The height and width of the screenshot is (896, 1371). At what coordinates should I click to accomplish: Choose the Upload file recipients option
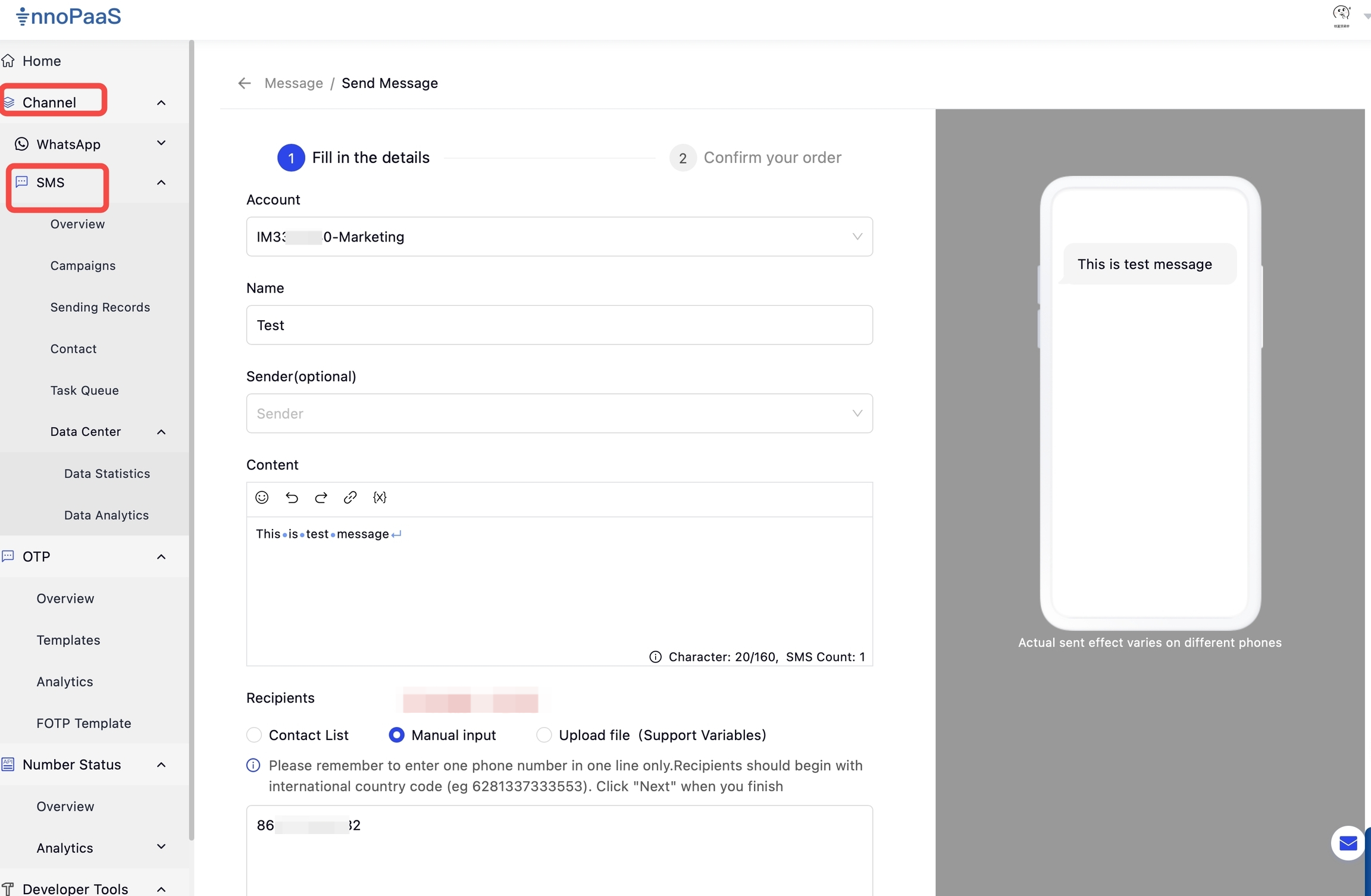pyautogui.click(x=544, y=735)
